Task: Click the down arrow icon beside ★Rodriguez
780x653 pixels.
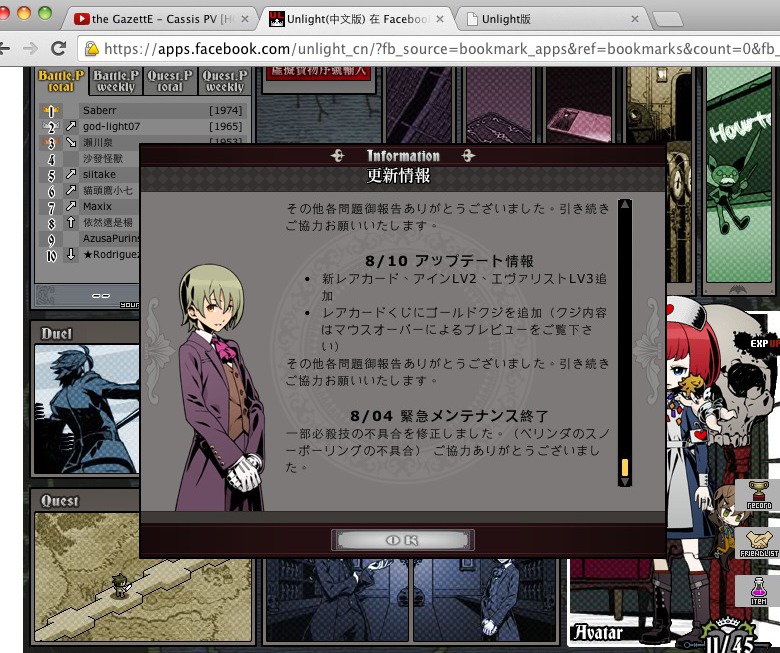Action: 71,255
